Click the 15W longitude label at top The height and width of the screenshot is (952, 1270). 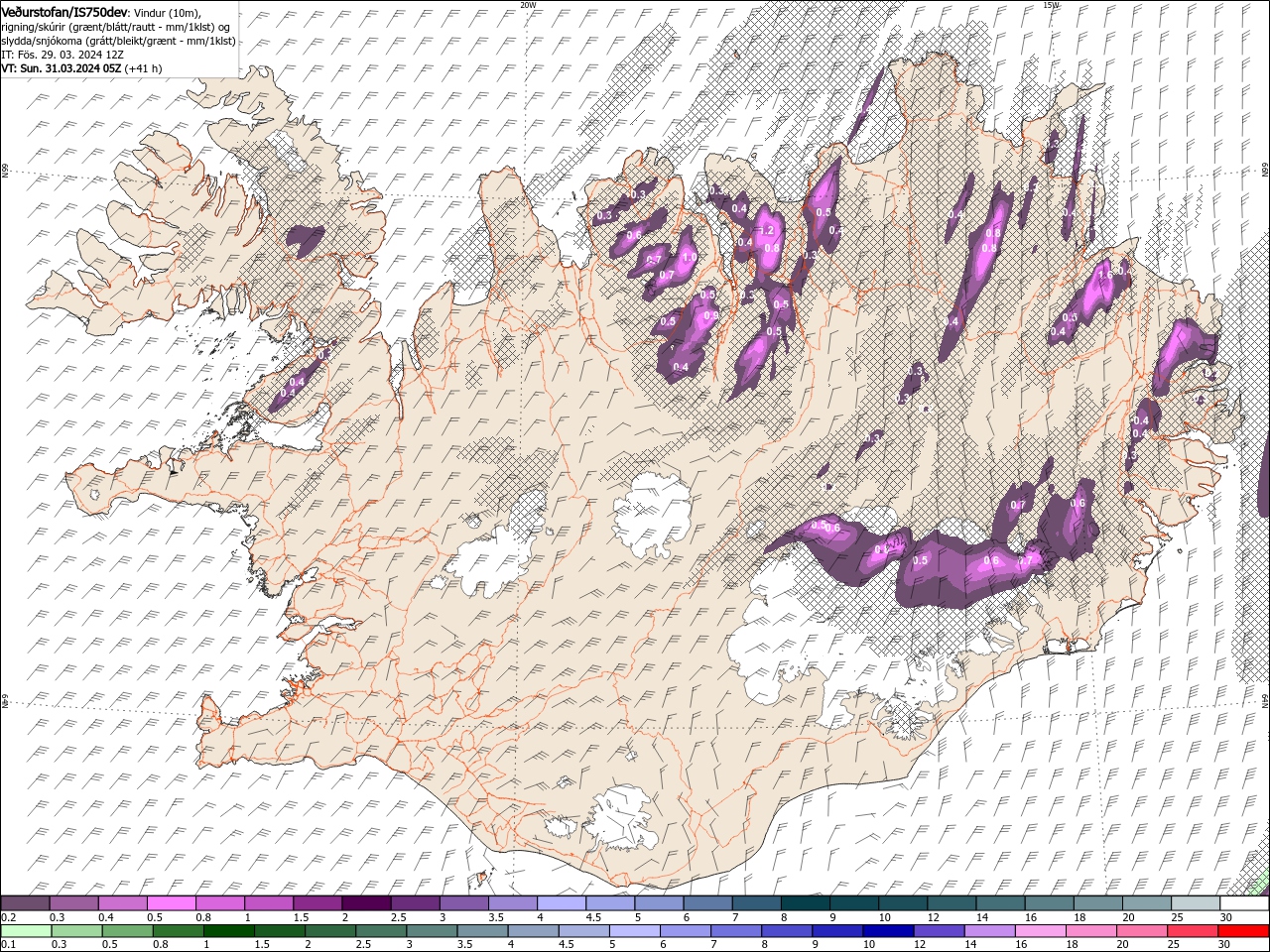1051,5
